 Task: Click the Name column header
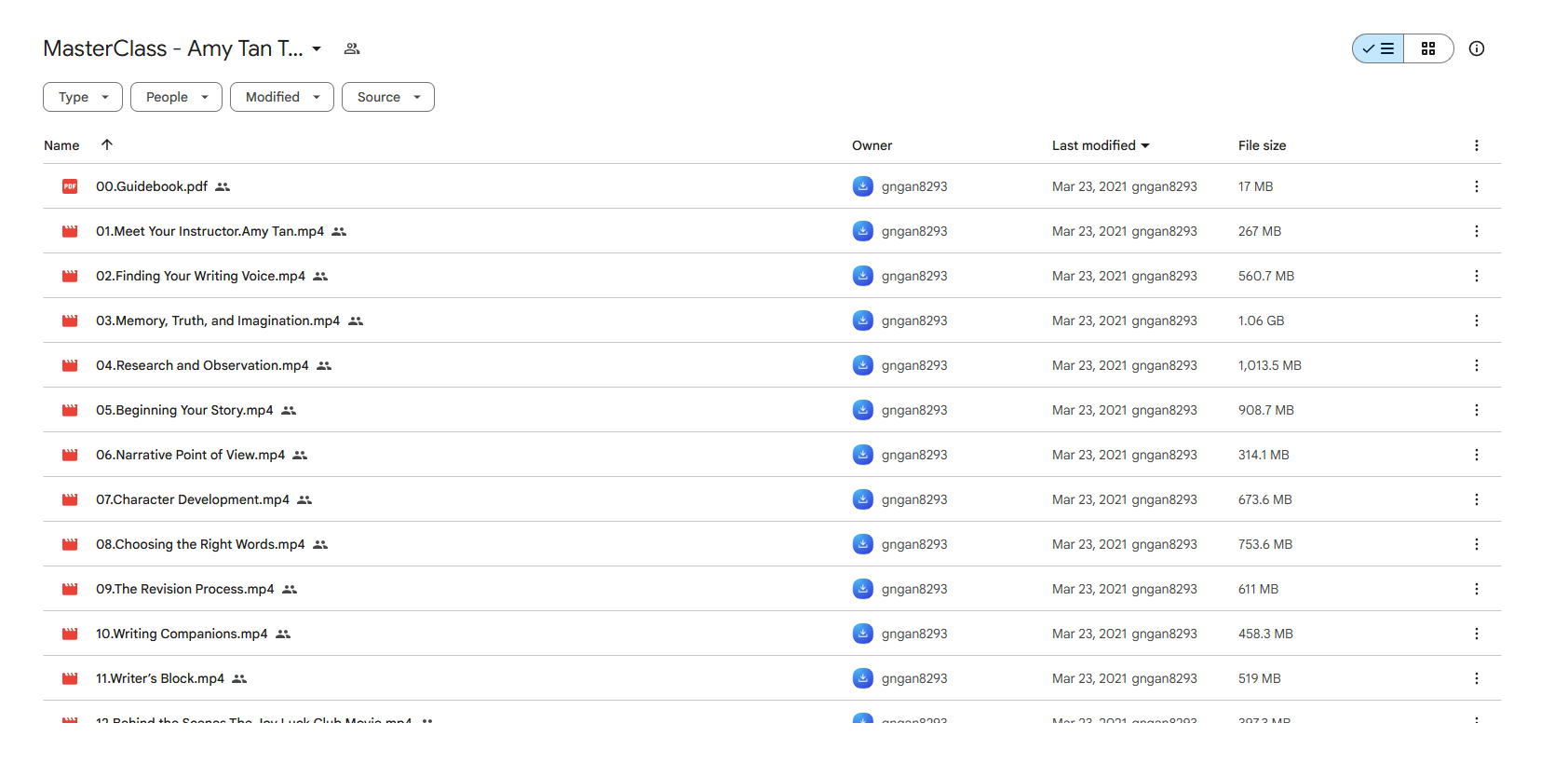point(61,145)
